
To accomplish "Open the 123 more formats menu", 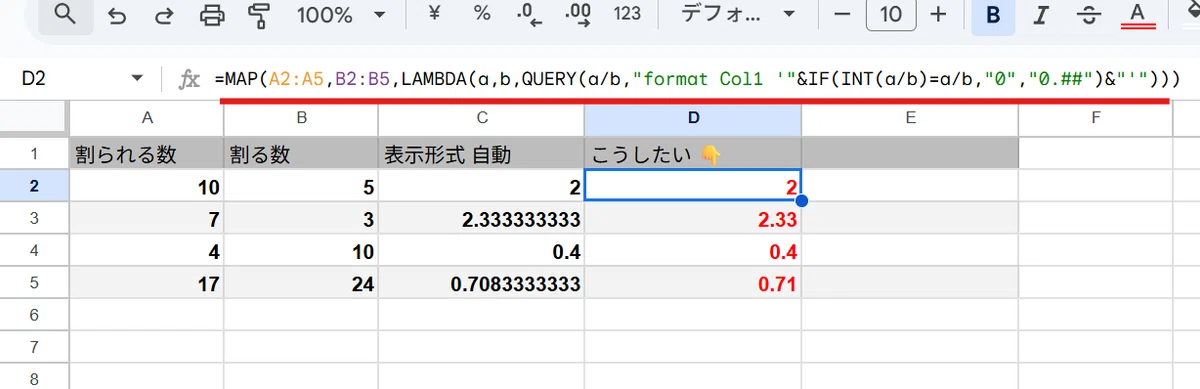I will 627,15.
